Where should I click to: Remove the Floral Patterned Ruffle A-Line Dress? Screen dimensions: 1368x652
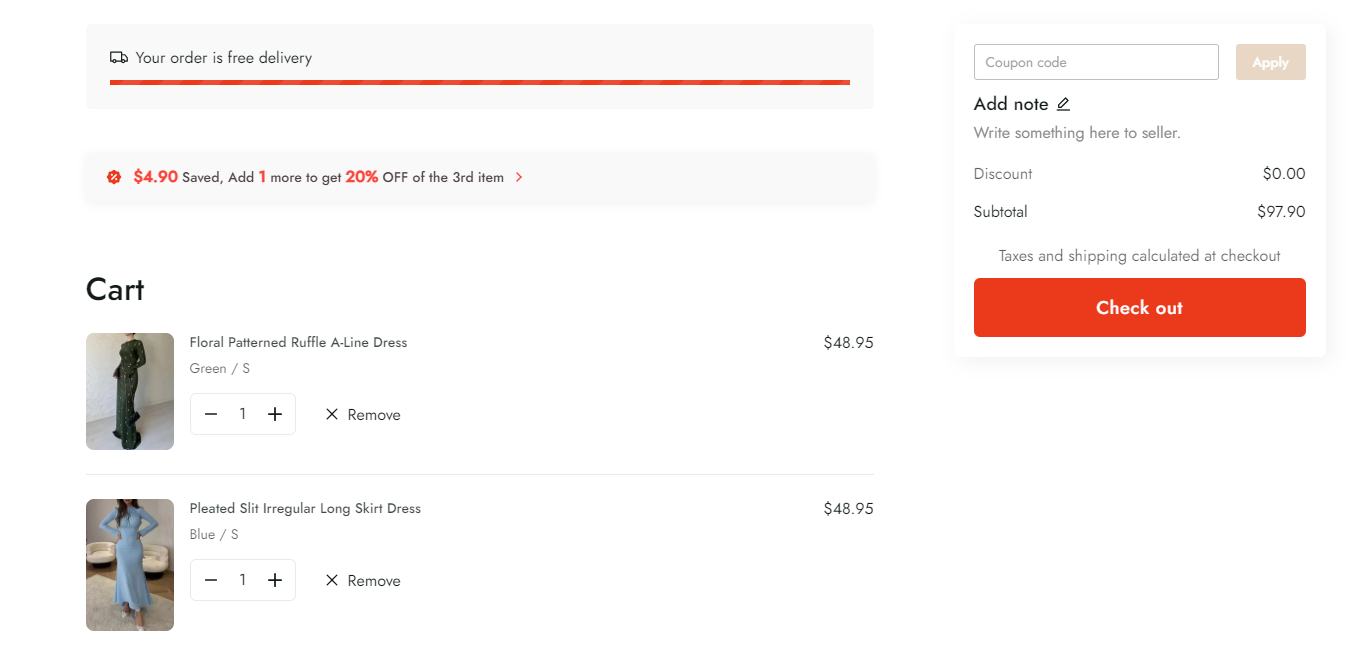point(362,415)
